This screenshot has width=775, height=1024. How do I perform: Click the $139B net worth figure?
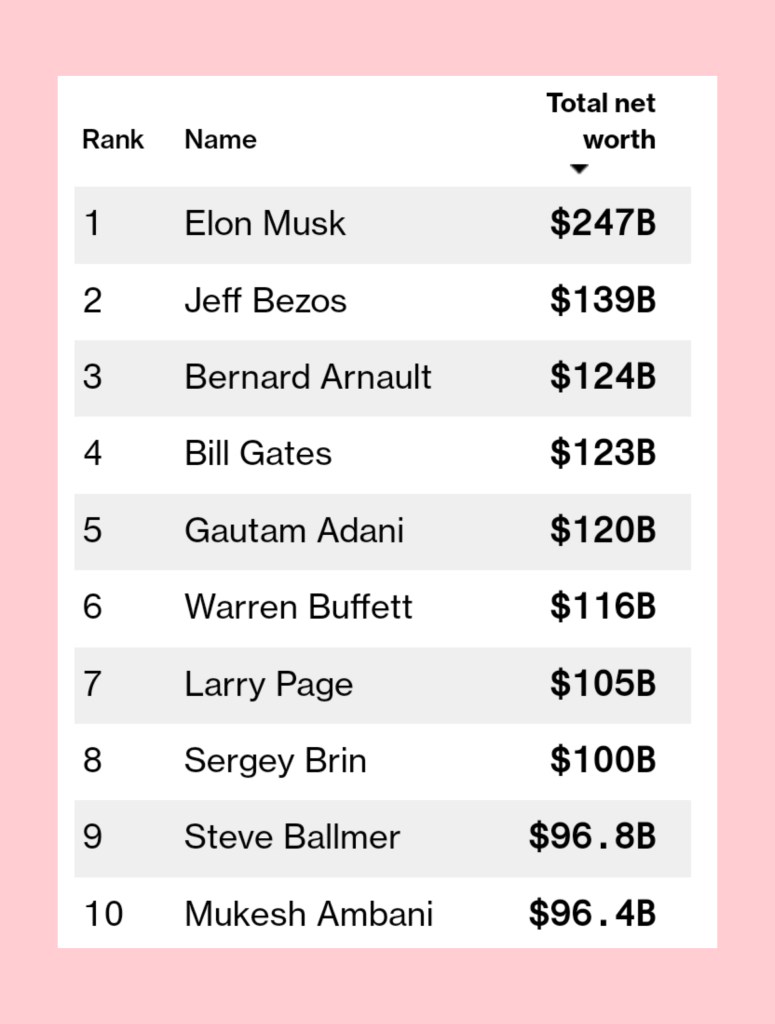click(603, 301)
